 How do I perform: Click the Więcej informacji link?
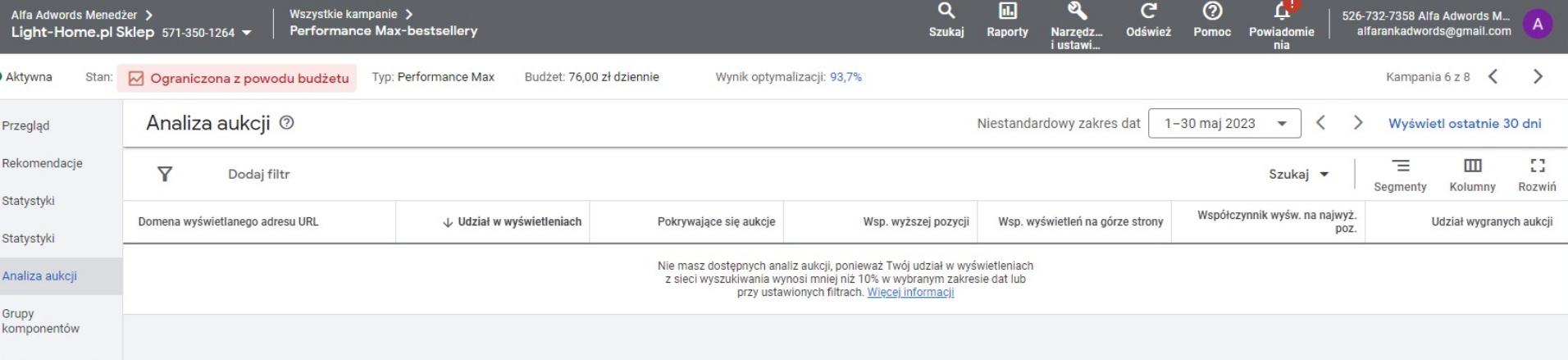tap(910, 293)
